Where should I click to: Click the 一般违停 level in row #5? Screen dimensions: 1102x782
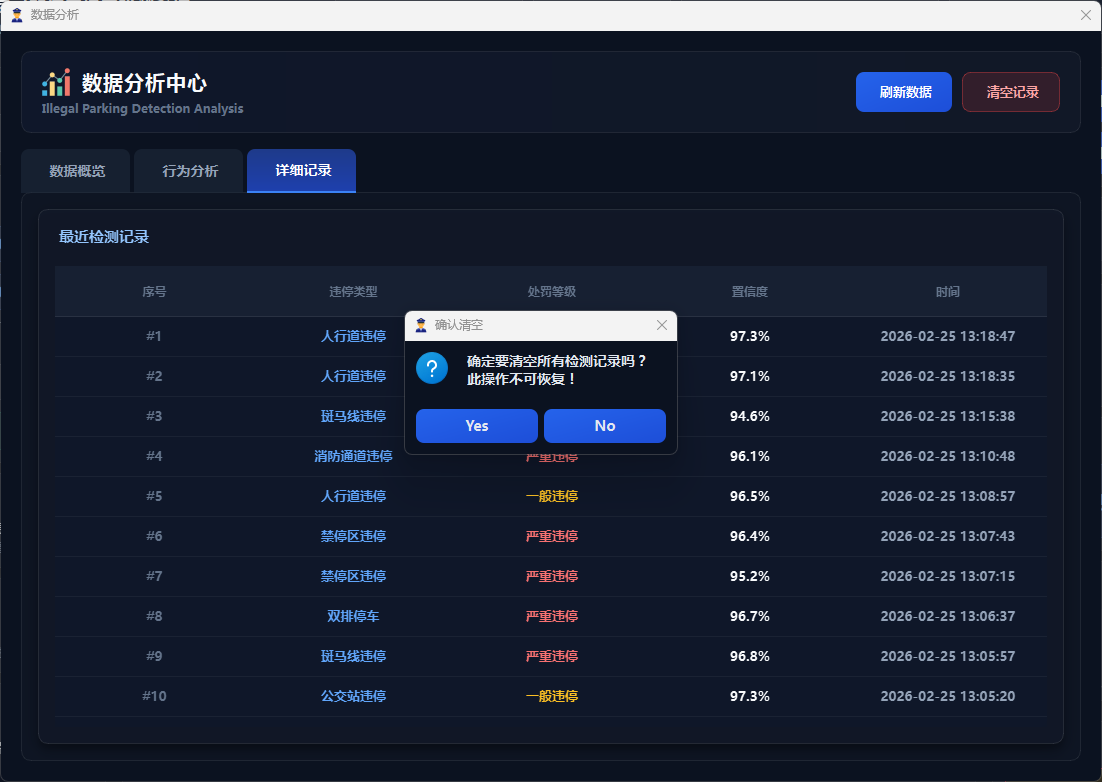point(551,496)
